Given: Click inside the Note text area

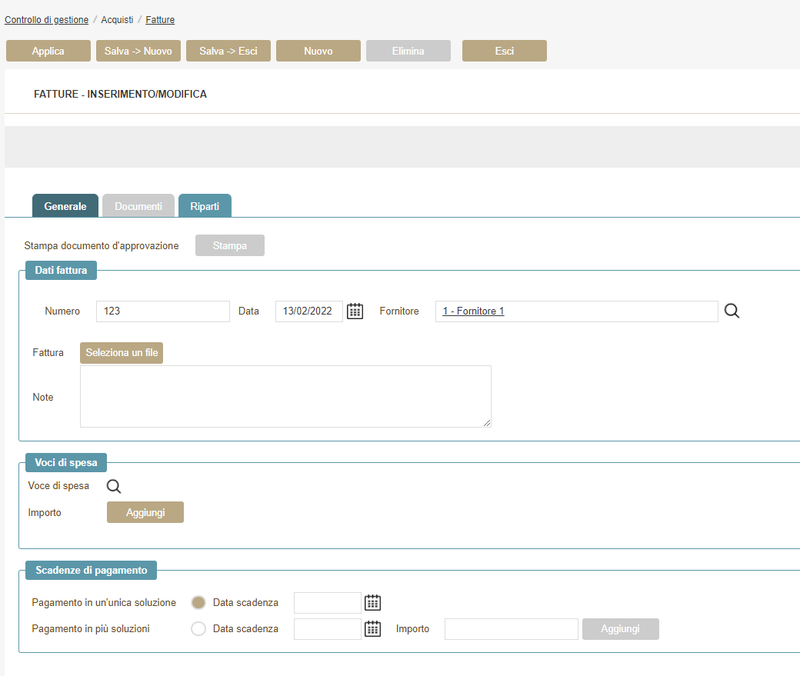Looking at the screenshot, I should (285, 396).
